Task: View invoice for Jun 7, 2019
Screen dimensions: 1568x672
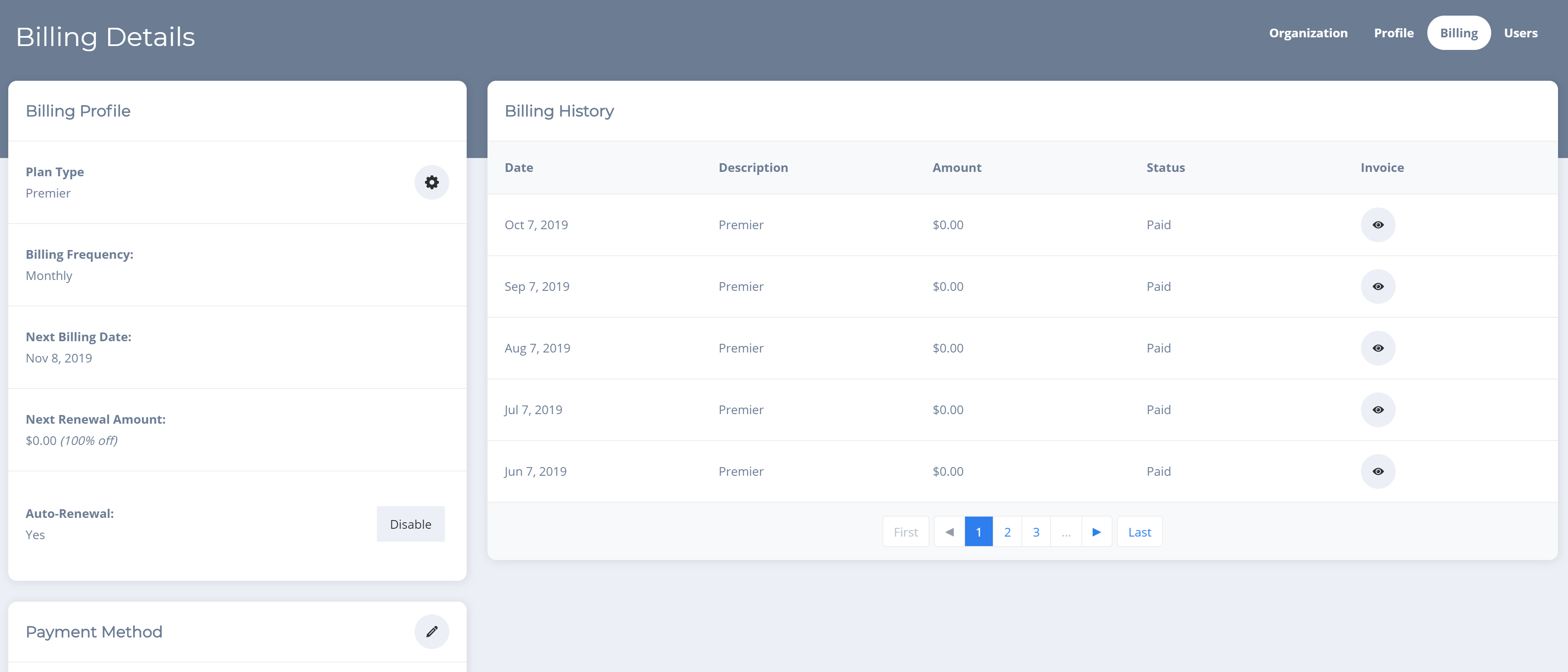Action: (1377, 471)
